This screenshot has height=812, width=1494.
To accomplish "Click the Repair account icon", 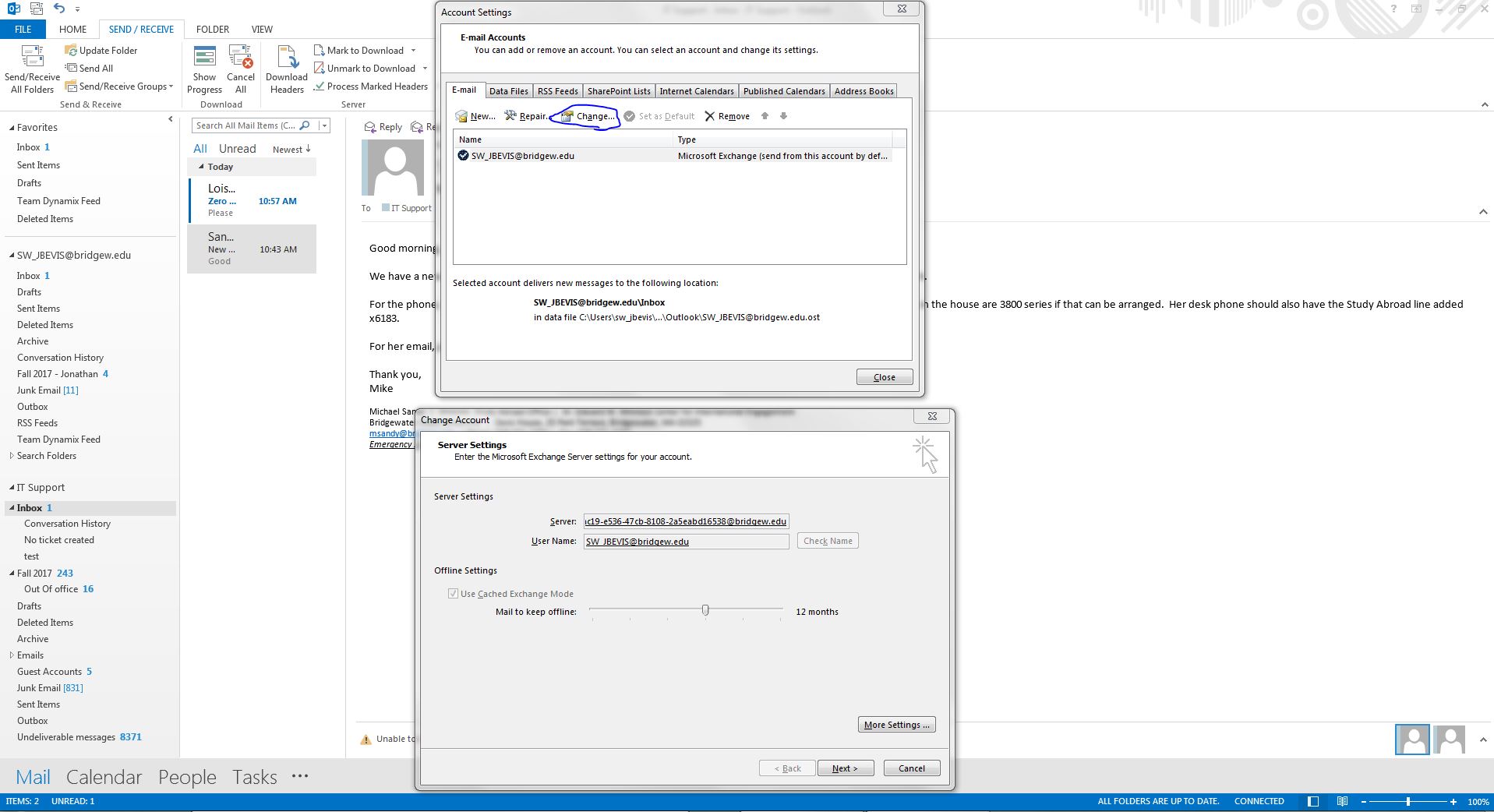I will [510, 116].
